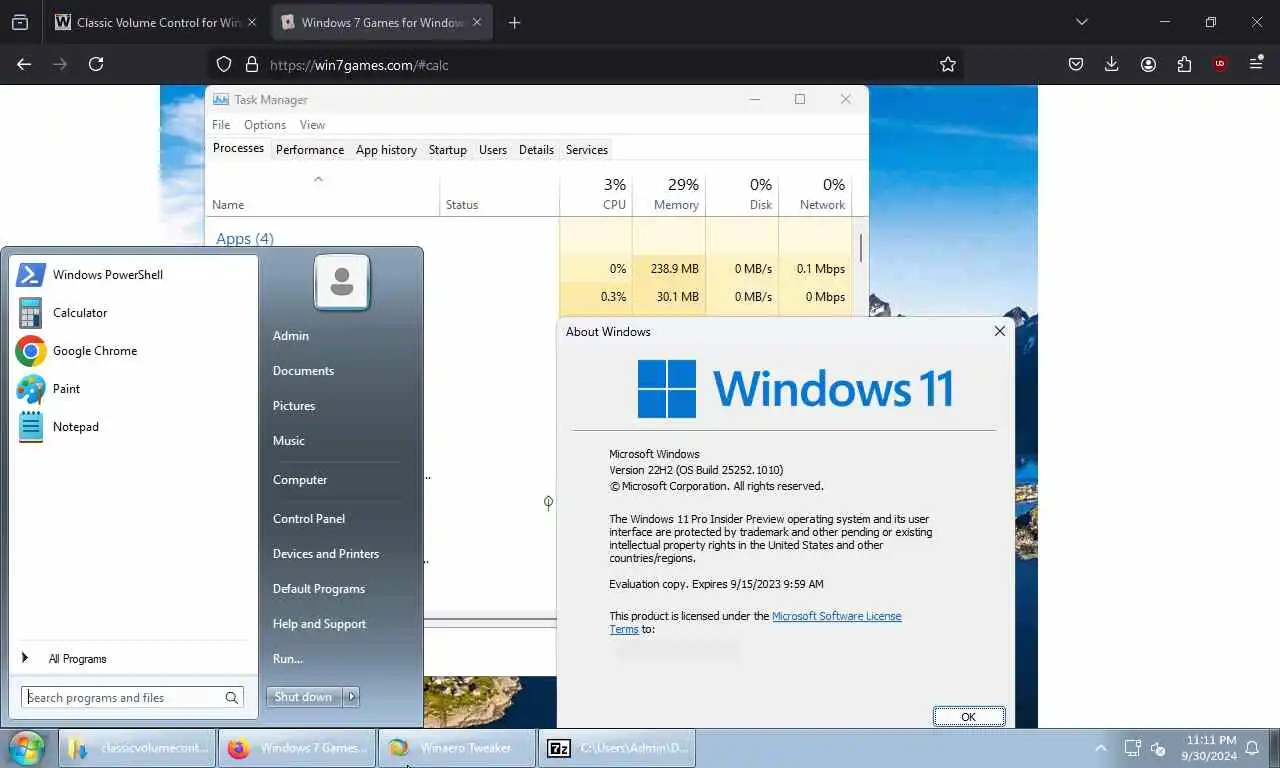
Task: Switch to Services tab
Action: pyautogui.click(x=587, y=150)
